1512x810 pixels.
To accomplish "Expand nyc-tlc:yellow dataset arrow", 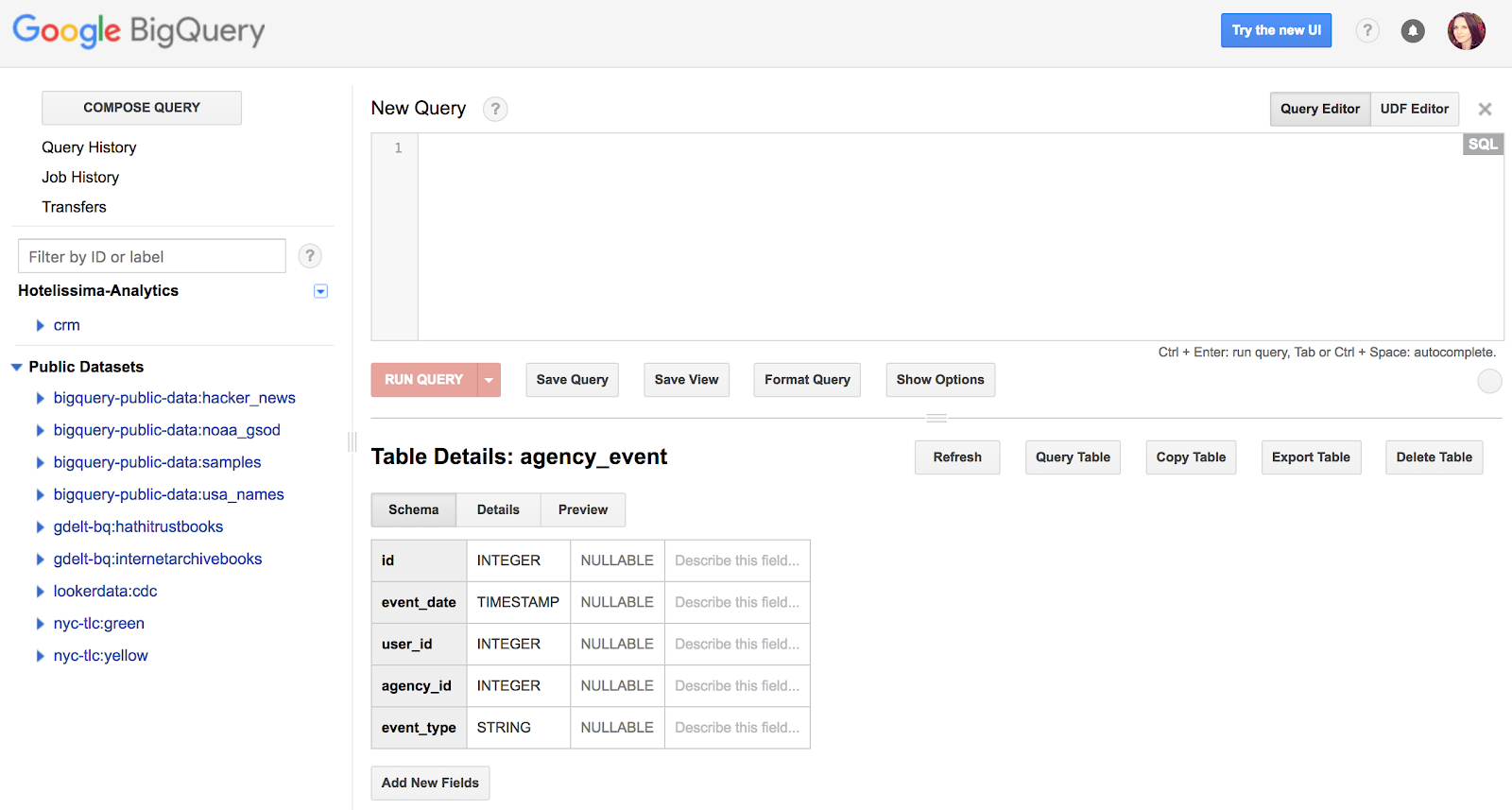I will [x=40, y=655].
